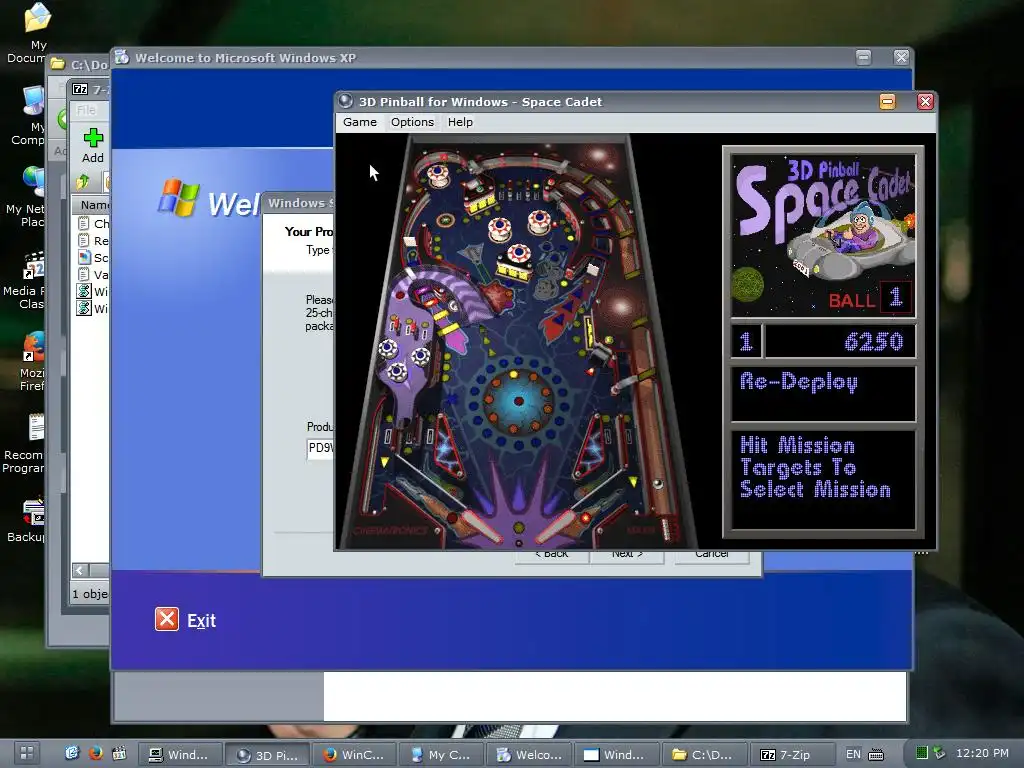Switch to WinC... Firefox taskbar button
Image resolution: width=1024 pixels, height=768 pixels.
click(x=355, y=755)
